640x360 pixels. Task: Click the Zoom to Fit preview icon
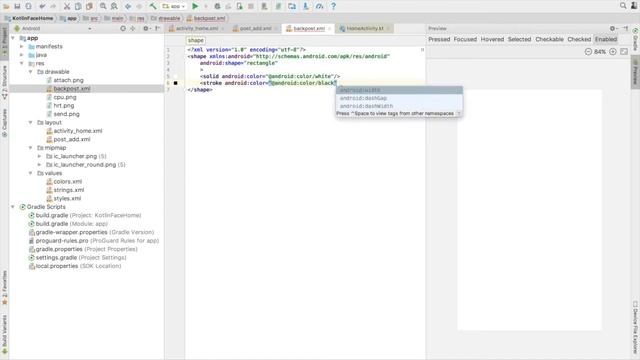point(624,52)
